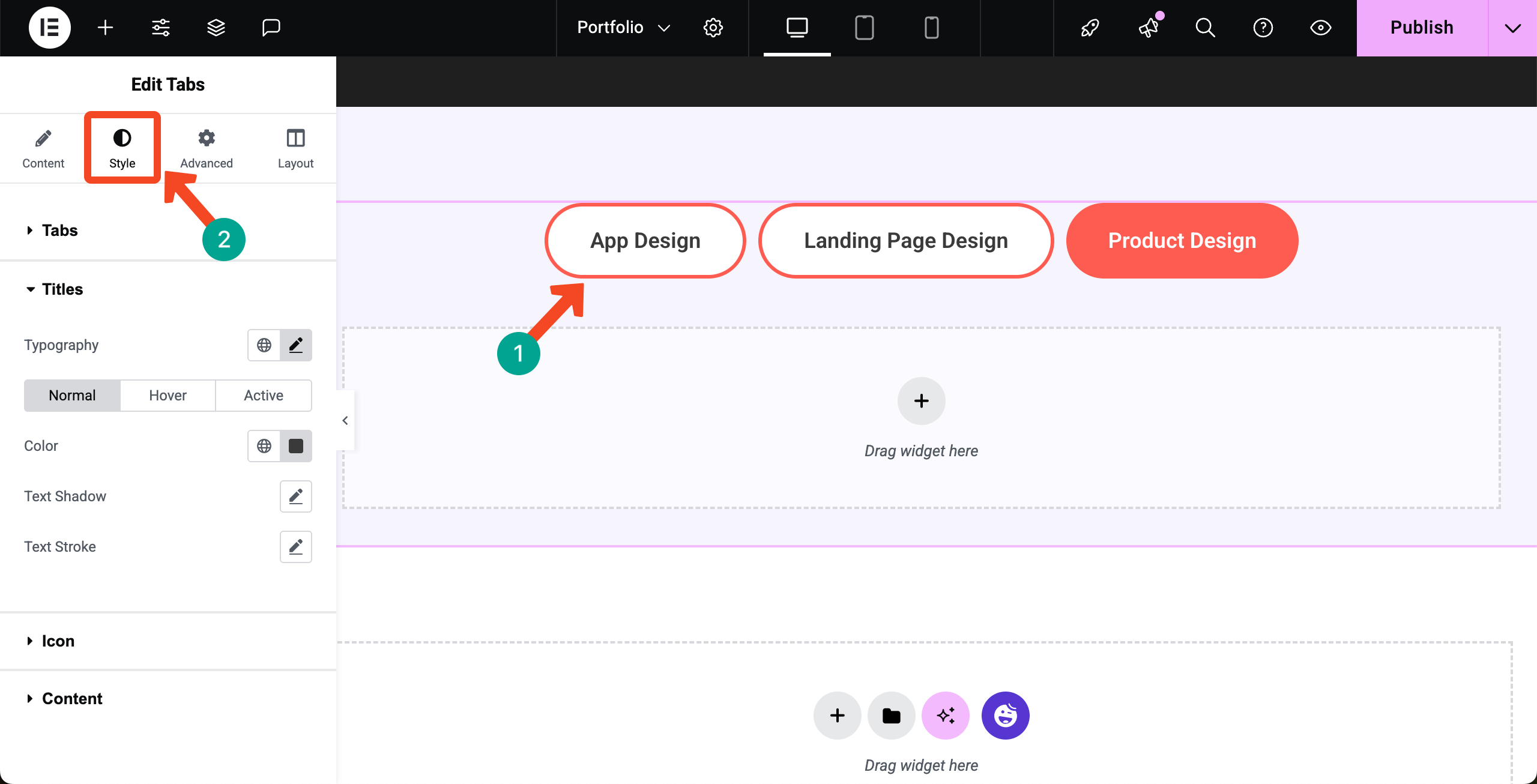The width and height of the screenshot is (1537, 784).
Task: Switch to the Layout panel tab
Action: (295, 149)
